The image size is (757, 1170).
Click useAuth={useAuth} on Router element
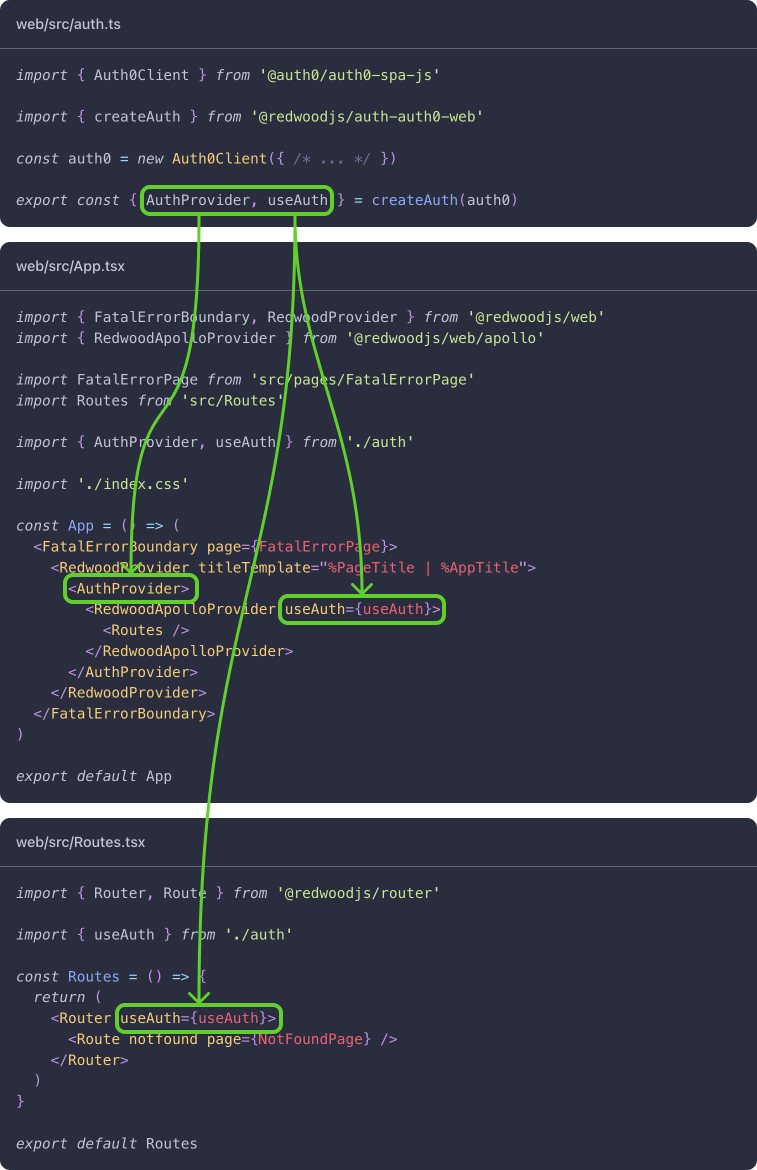tap(198, 1019)
